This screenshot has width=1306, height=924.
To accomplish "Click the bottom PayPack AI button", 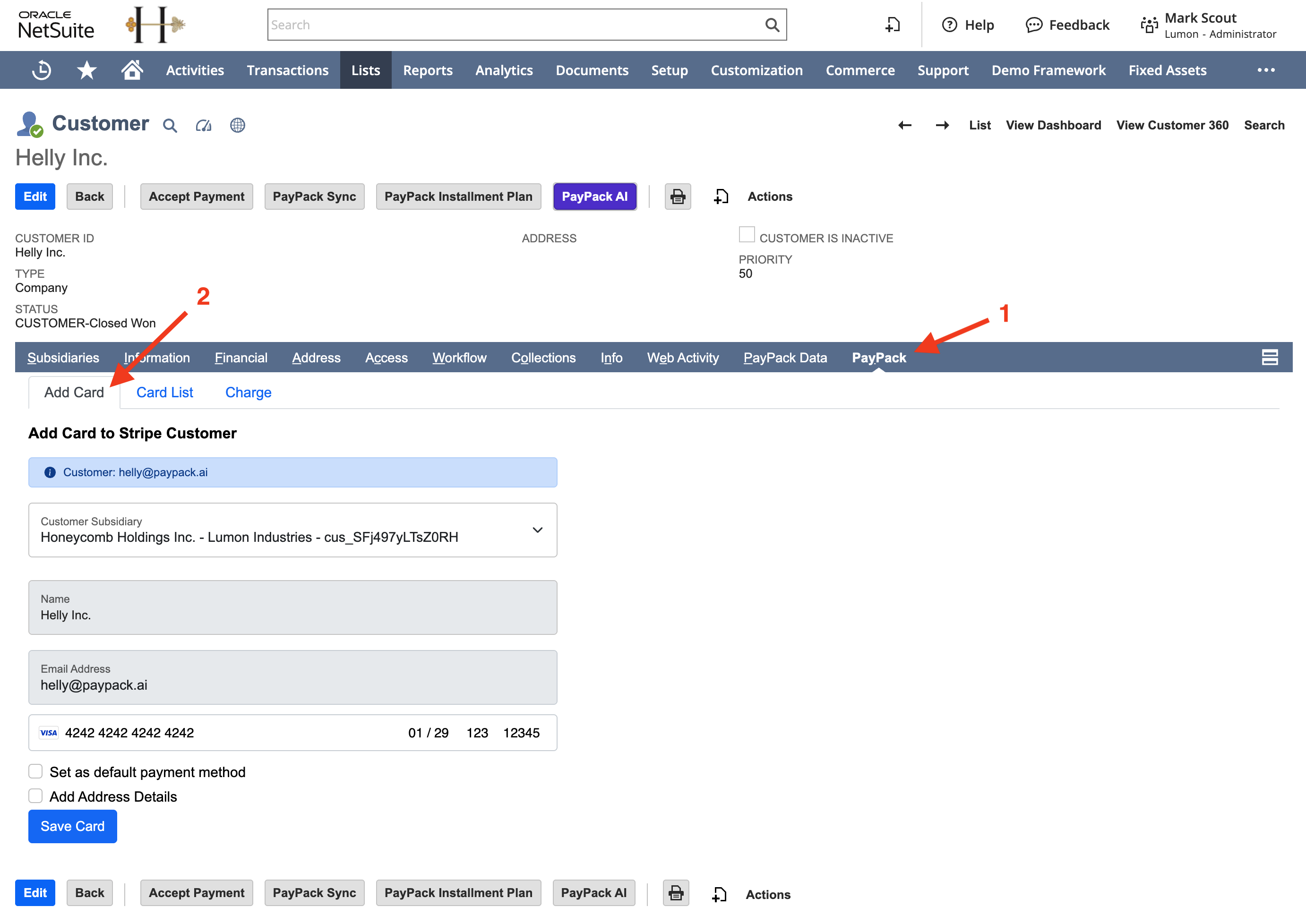I will pos(593,893).
